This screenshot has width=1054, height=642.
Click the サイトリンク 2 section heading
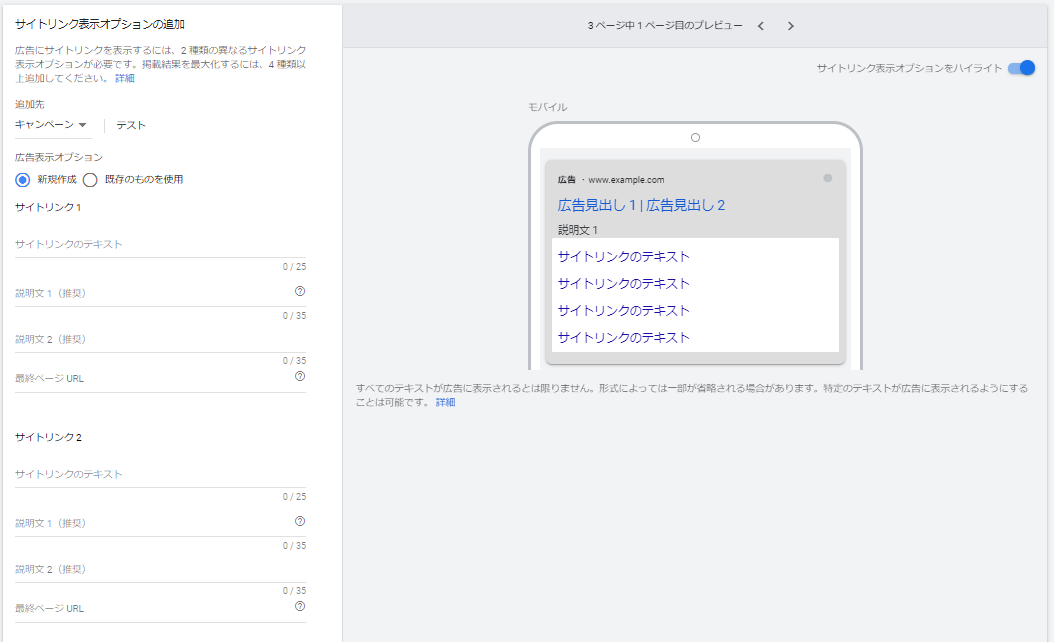(x=48, y=437)
